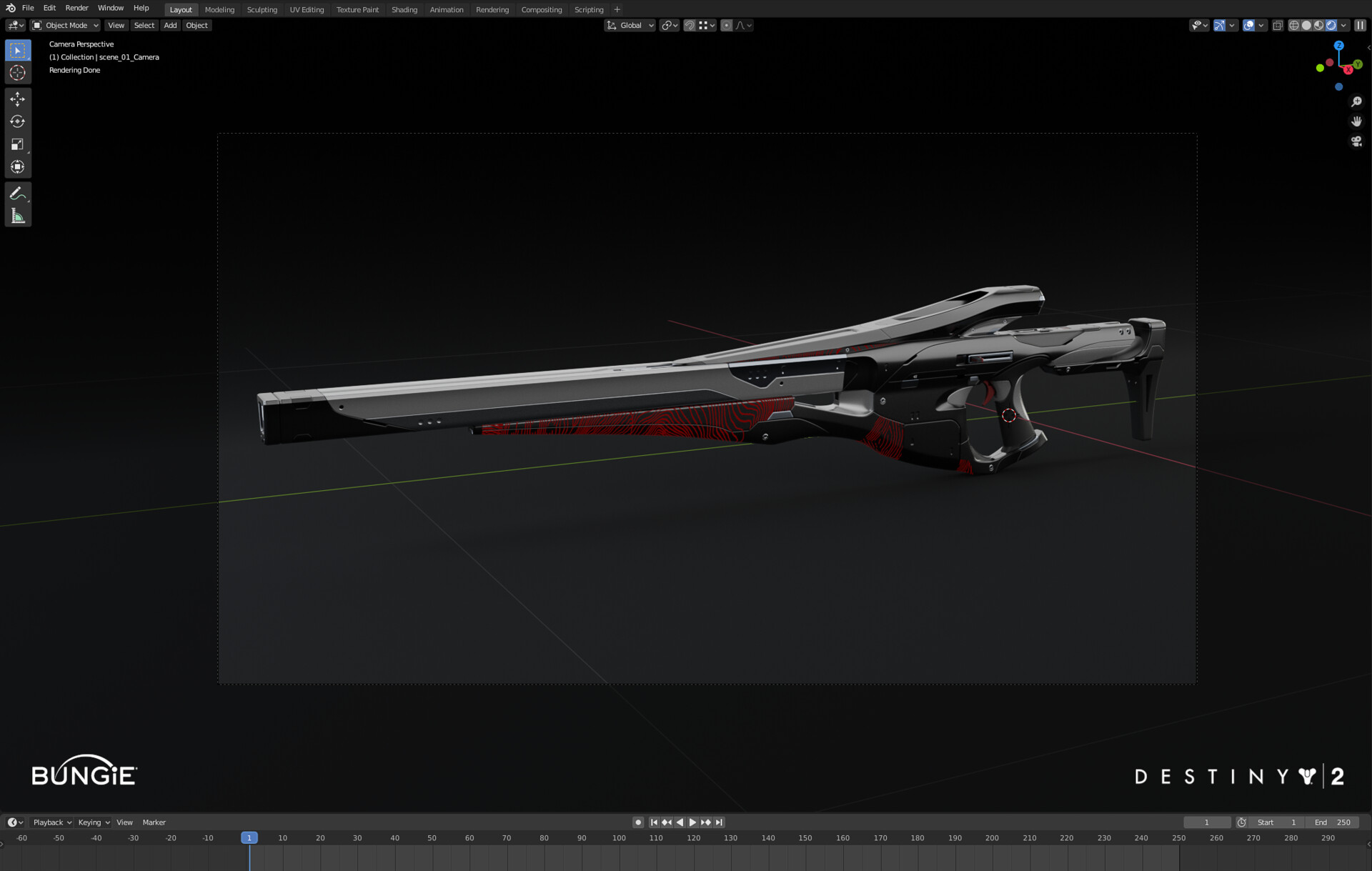Open the Help menu

point(141,8)
